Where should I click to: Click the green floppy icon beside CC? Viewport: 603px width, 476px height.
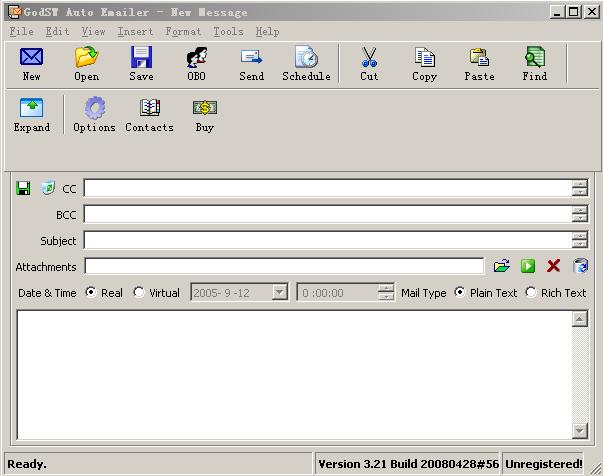click(23, 188)
